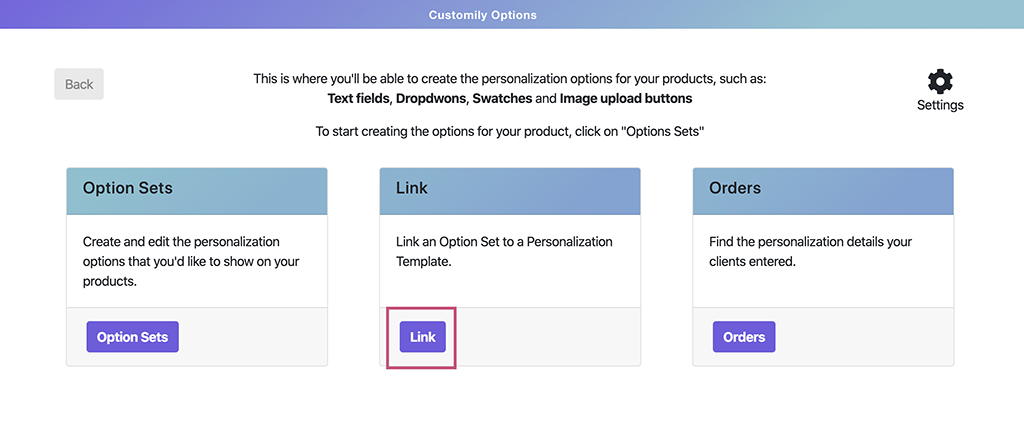Click the Option Sets card description text
The height and width of the screenshot is (436, 1024).
click(x=190, y=261)
